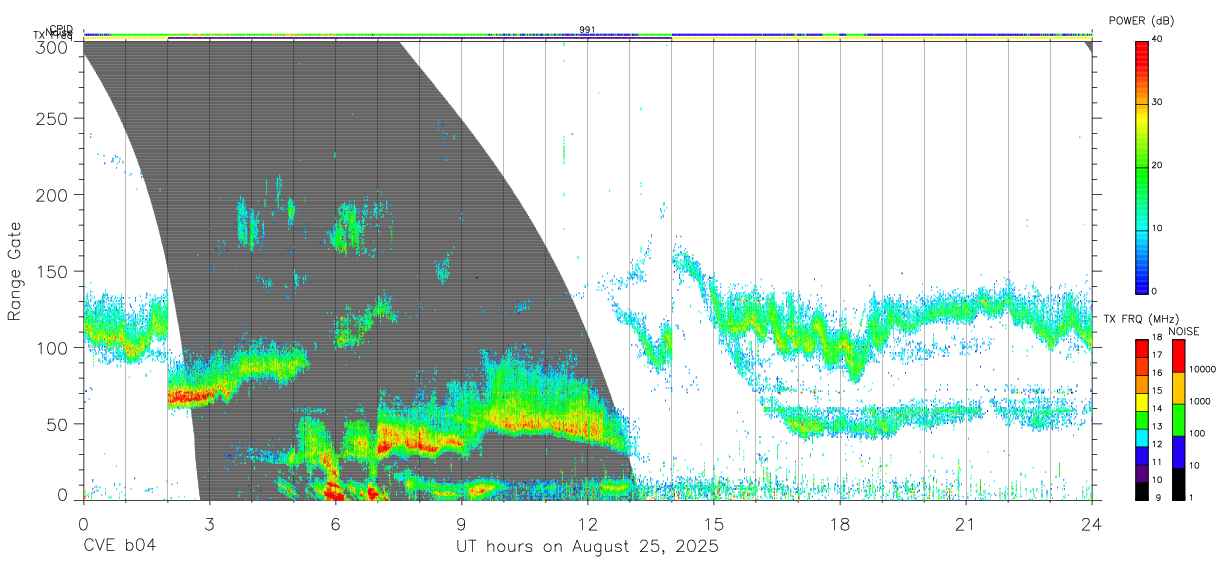1228x567 pixels.
Task: Click the 20 label on the POWER scale
Action: point(1158,166)
